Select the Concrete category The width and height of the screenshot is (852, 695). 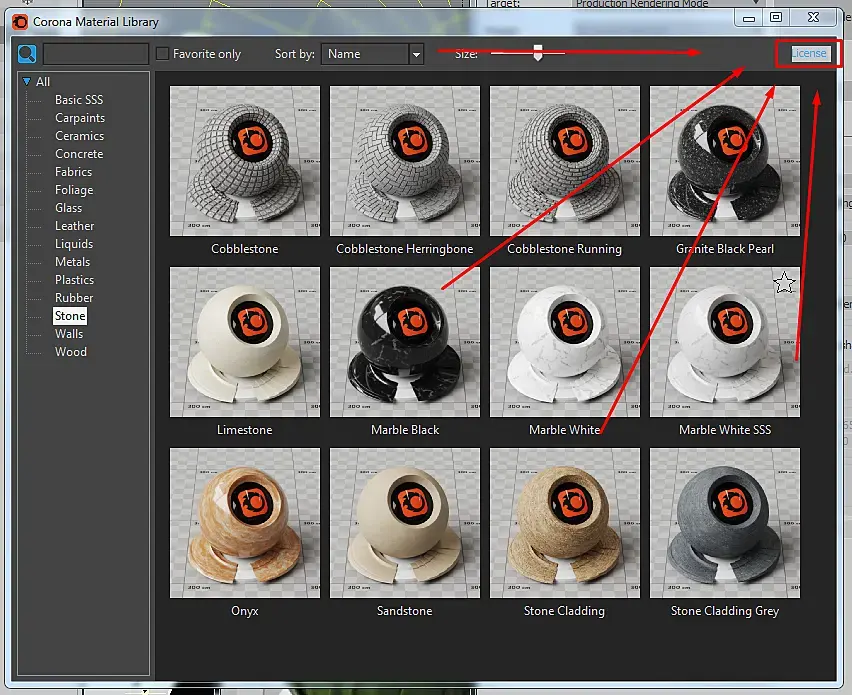79,154
